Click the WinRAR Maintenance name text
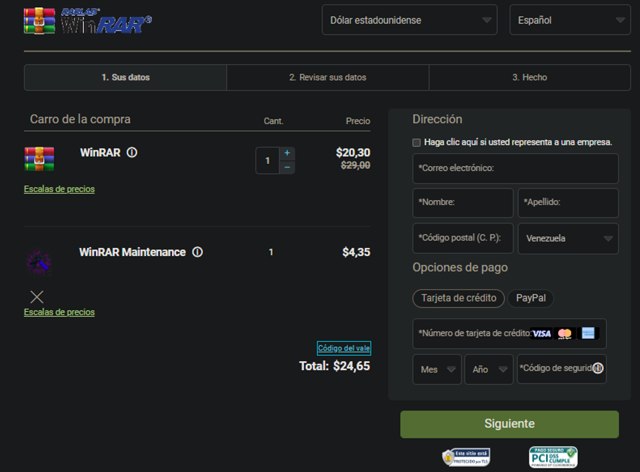The width and height of the screenshot is (640, 472). coord(132,252)
